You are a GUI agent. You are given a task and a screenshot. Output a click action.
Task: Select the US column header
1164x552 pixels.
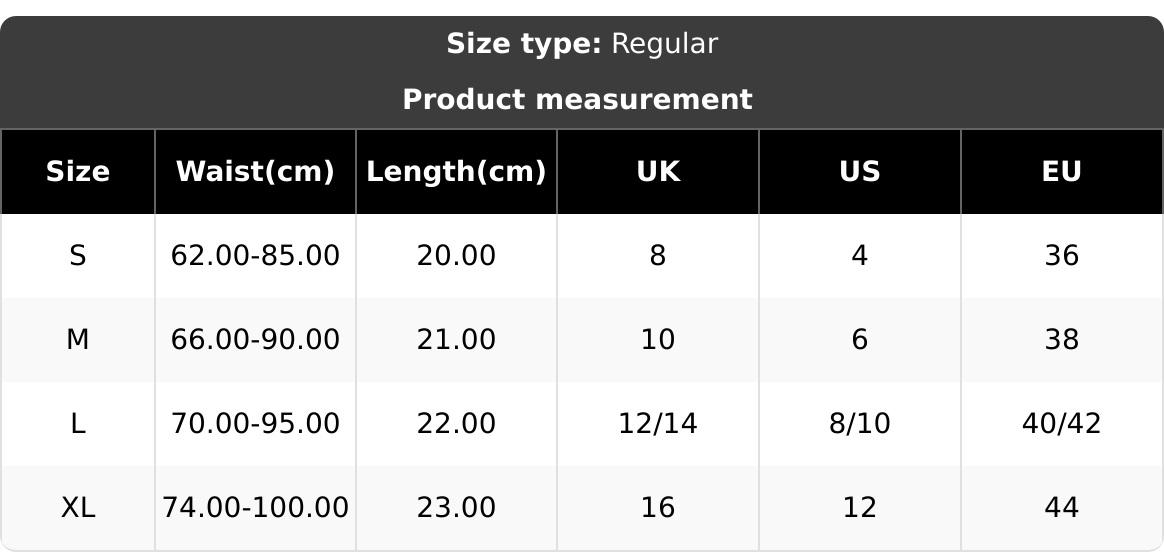[x=860, y=172]
